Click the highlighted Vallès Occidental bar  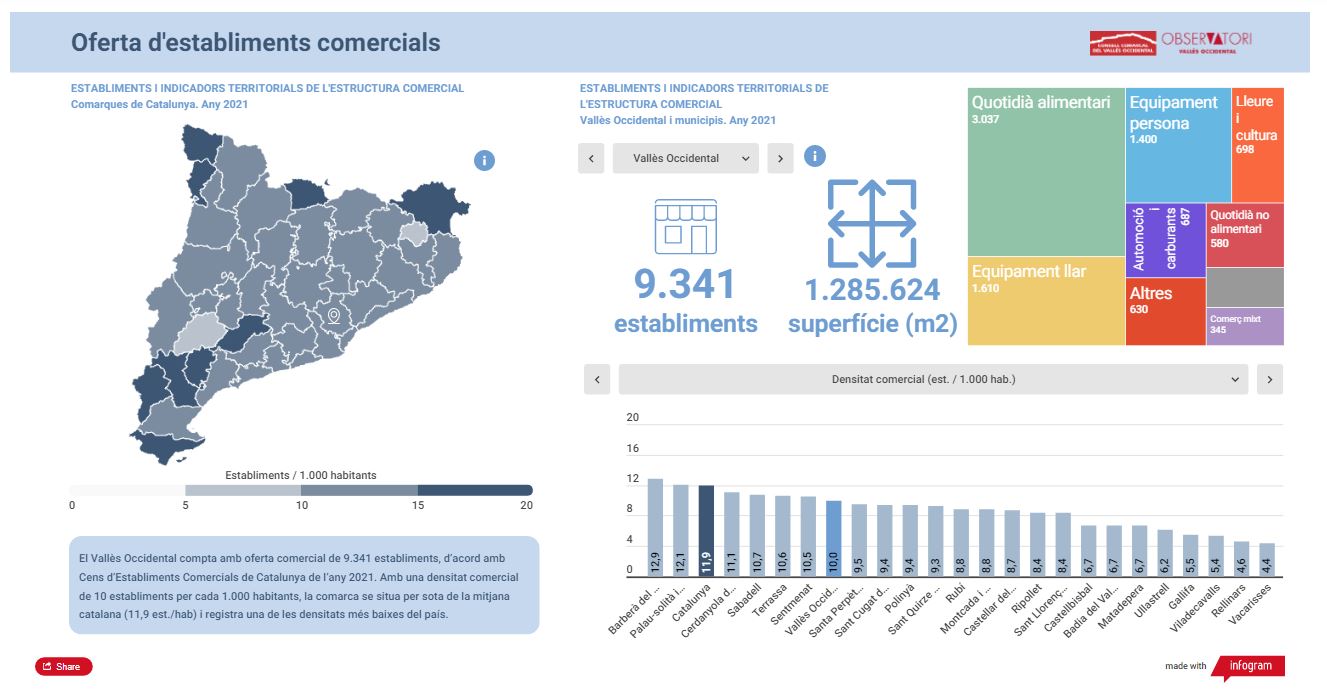(x=834, y=539)
